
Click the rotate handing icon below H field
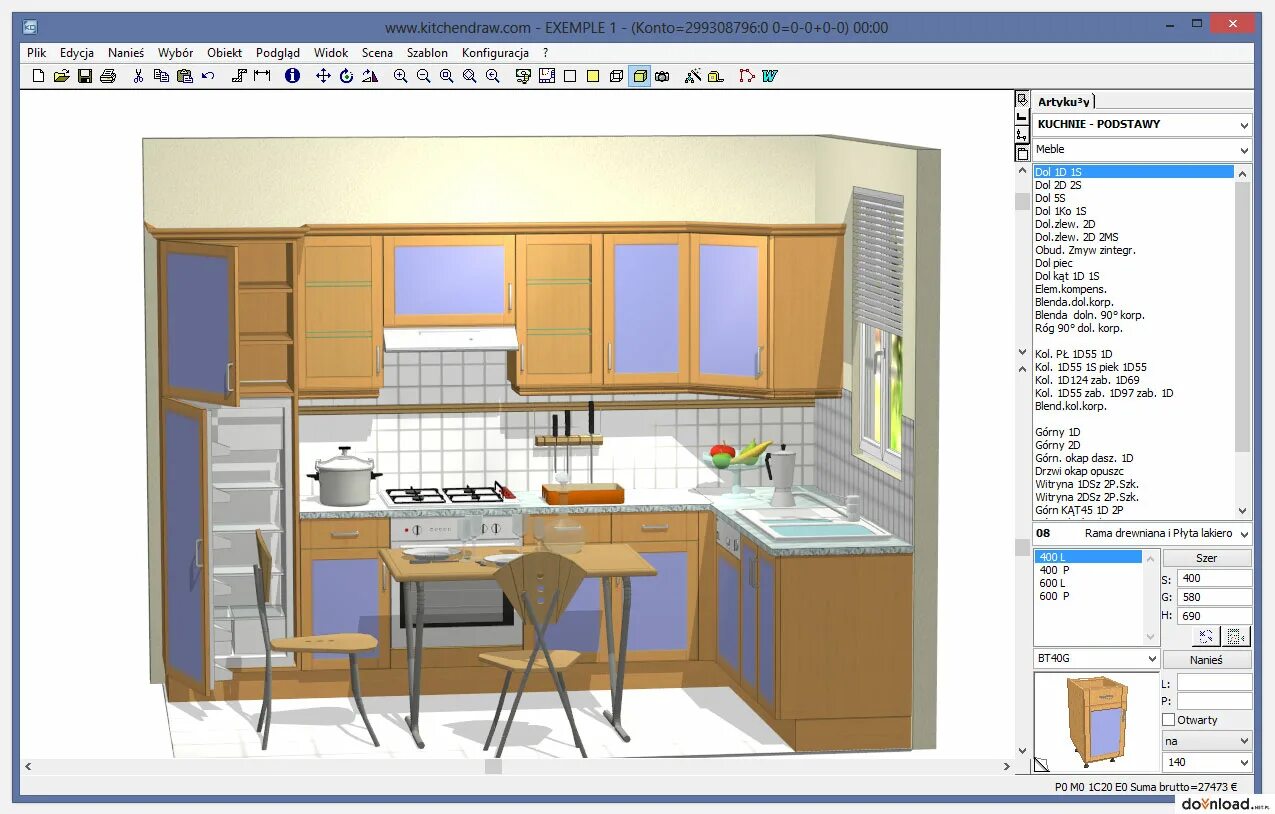[x=1206, y=636]
